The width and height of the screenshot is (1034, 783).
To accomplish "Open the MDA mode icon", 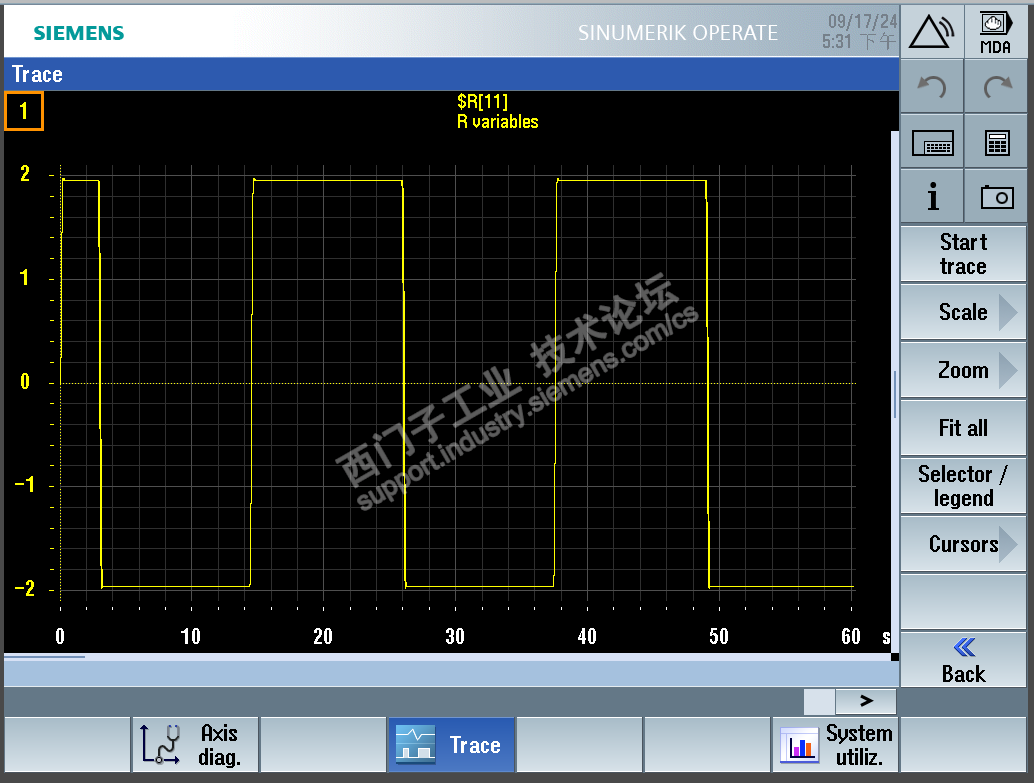I will coord(996,31).
